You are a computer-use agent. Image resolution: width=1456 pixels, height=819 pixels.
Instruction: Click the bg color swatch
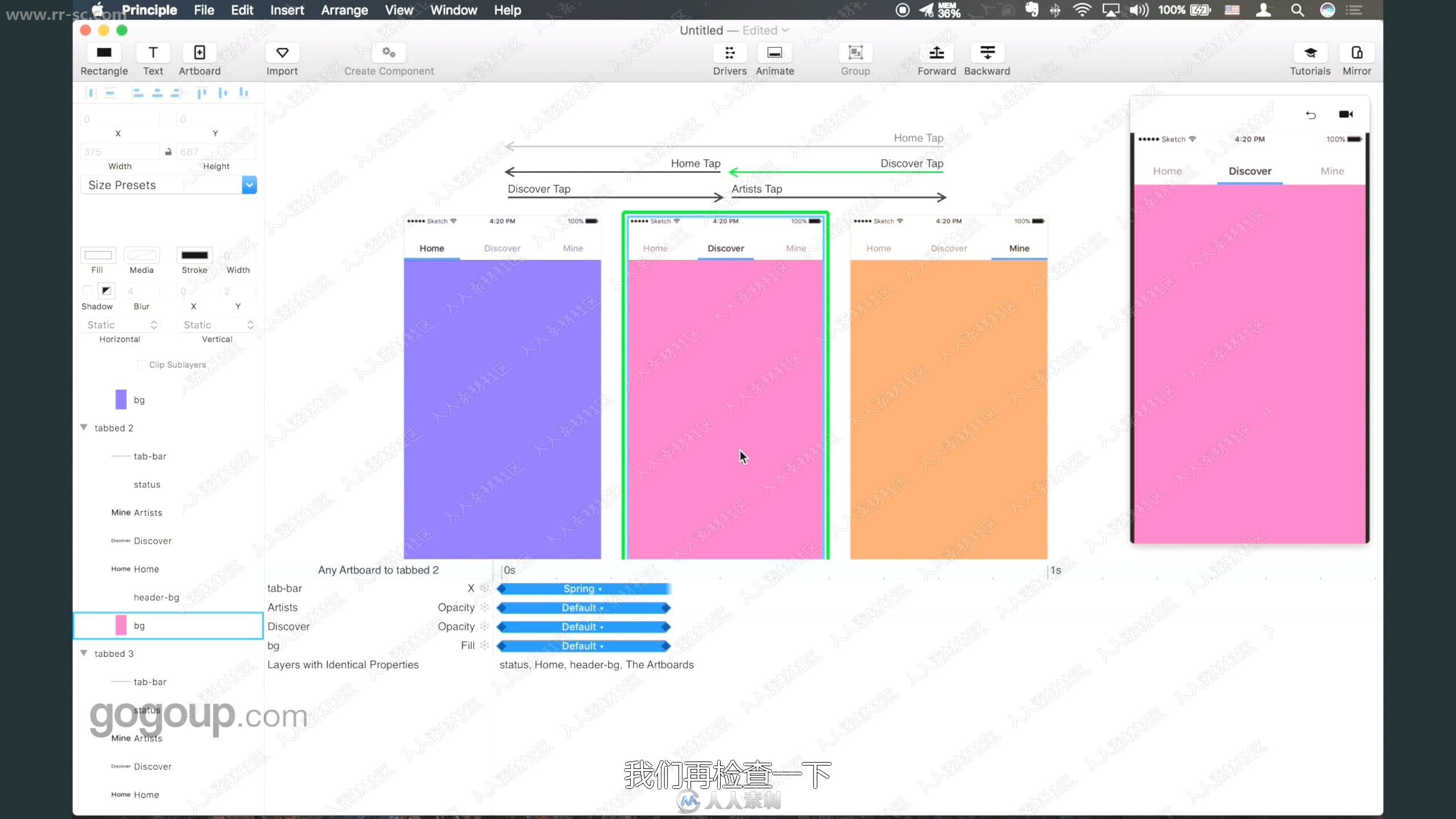pos(120,625)
